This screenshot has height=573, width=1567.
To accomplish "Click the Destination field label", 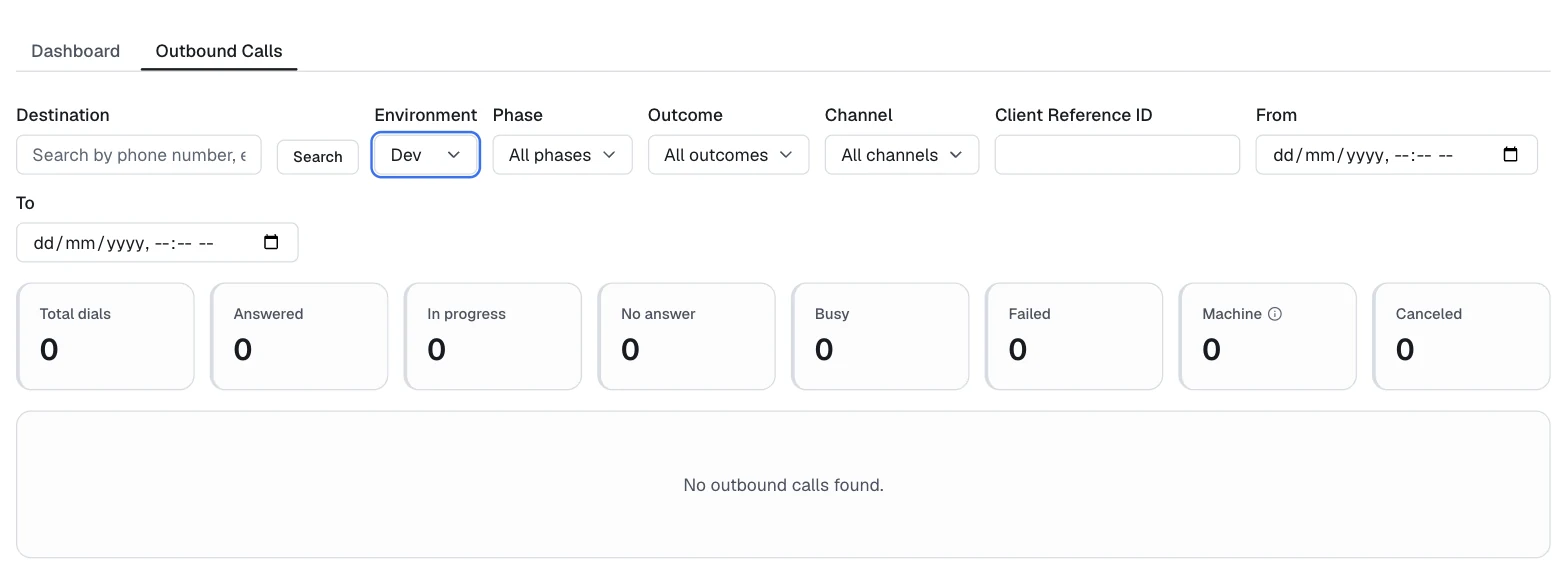I will coord(63,115).
